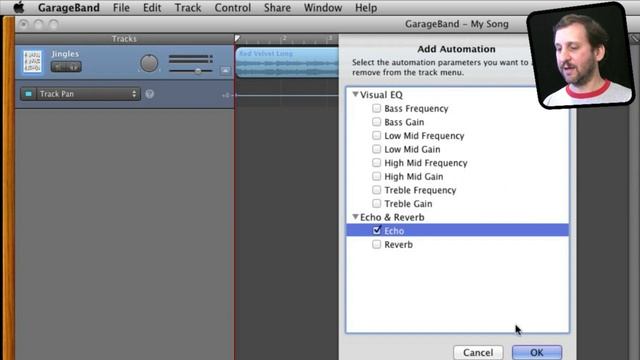This screenshot has height=360, width=640.
Task: Click the Echo & Reverb group label
Action: [392, 217]
